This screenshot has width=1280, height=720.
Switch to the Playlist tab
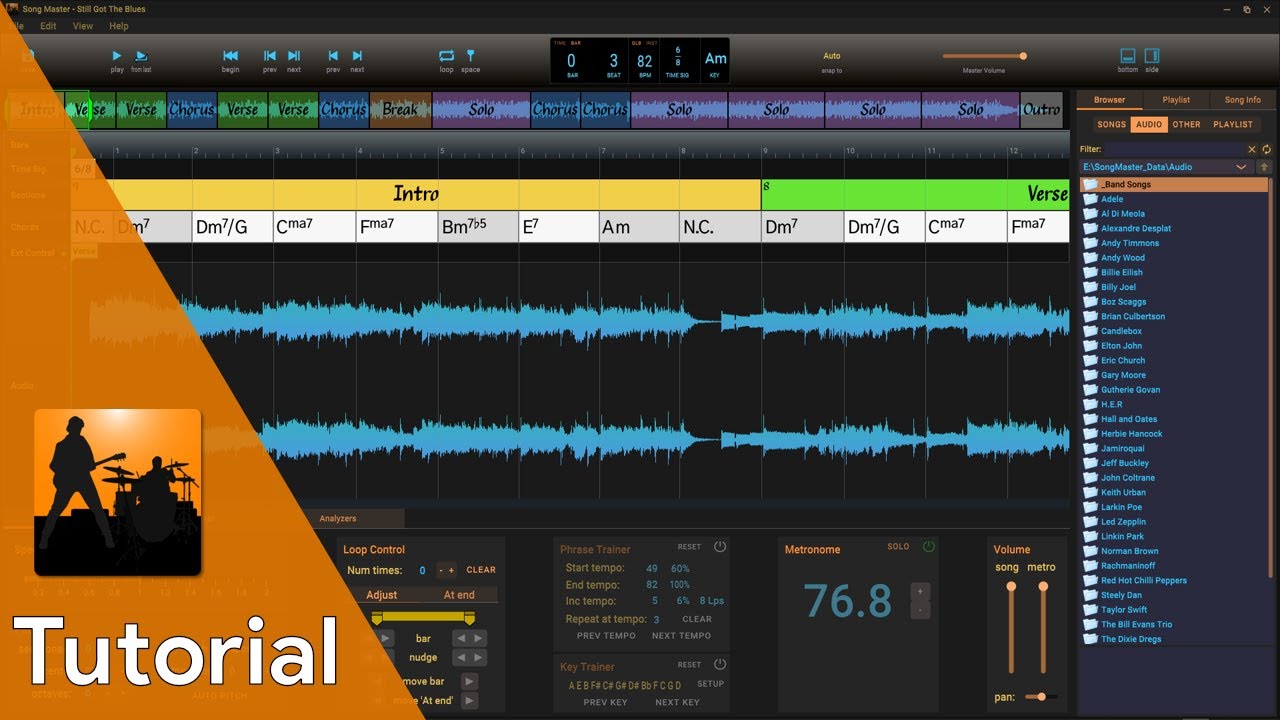tap(1176, 100)
